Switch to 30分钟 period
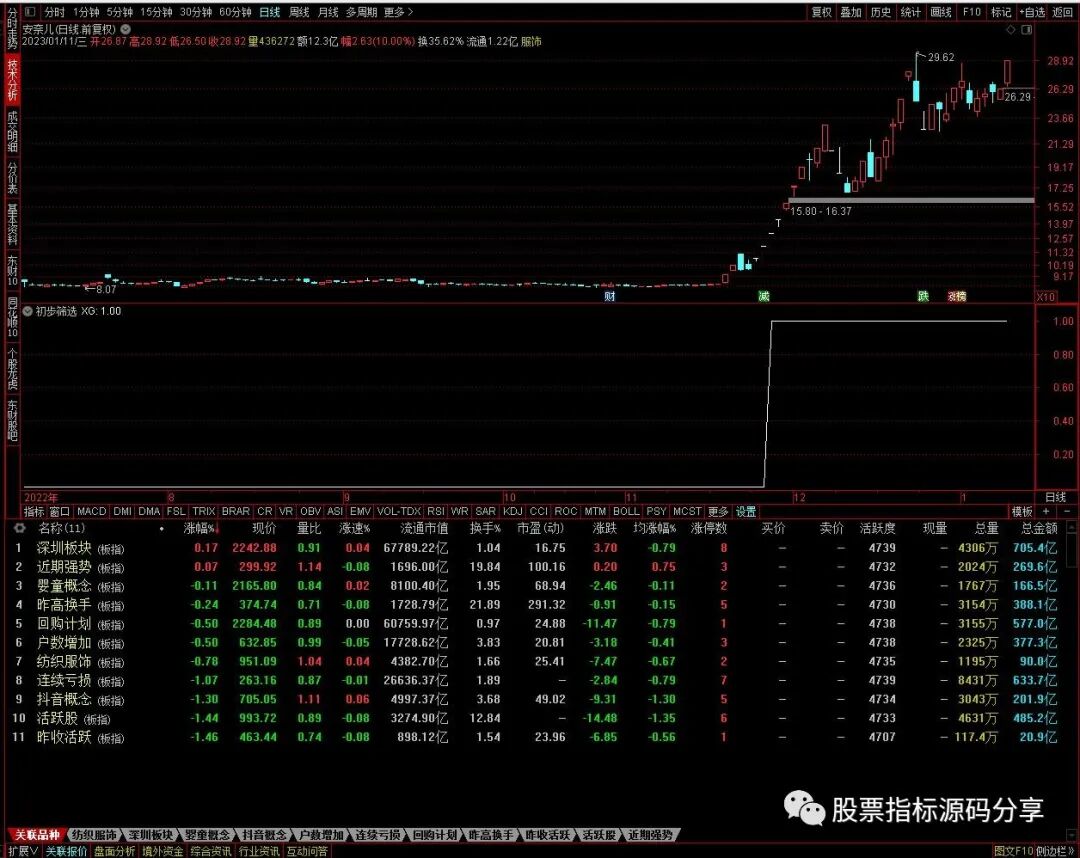This screenshot has width=1080, height=858. [196, 12]
